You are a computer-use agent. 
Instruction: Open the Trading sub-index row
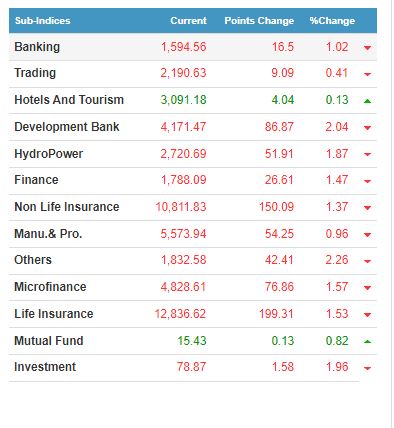35,73
